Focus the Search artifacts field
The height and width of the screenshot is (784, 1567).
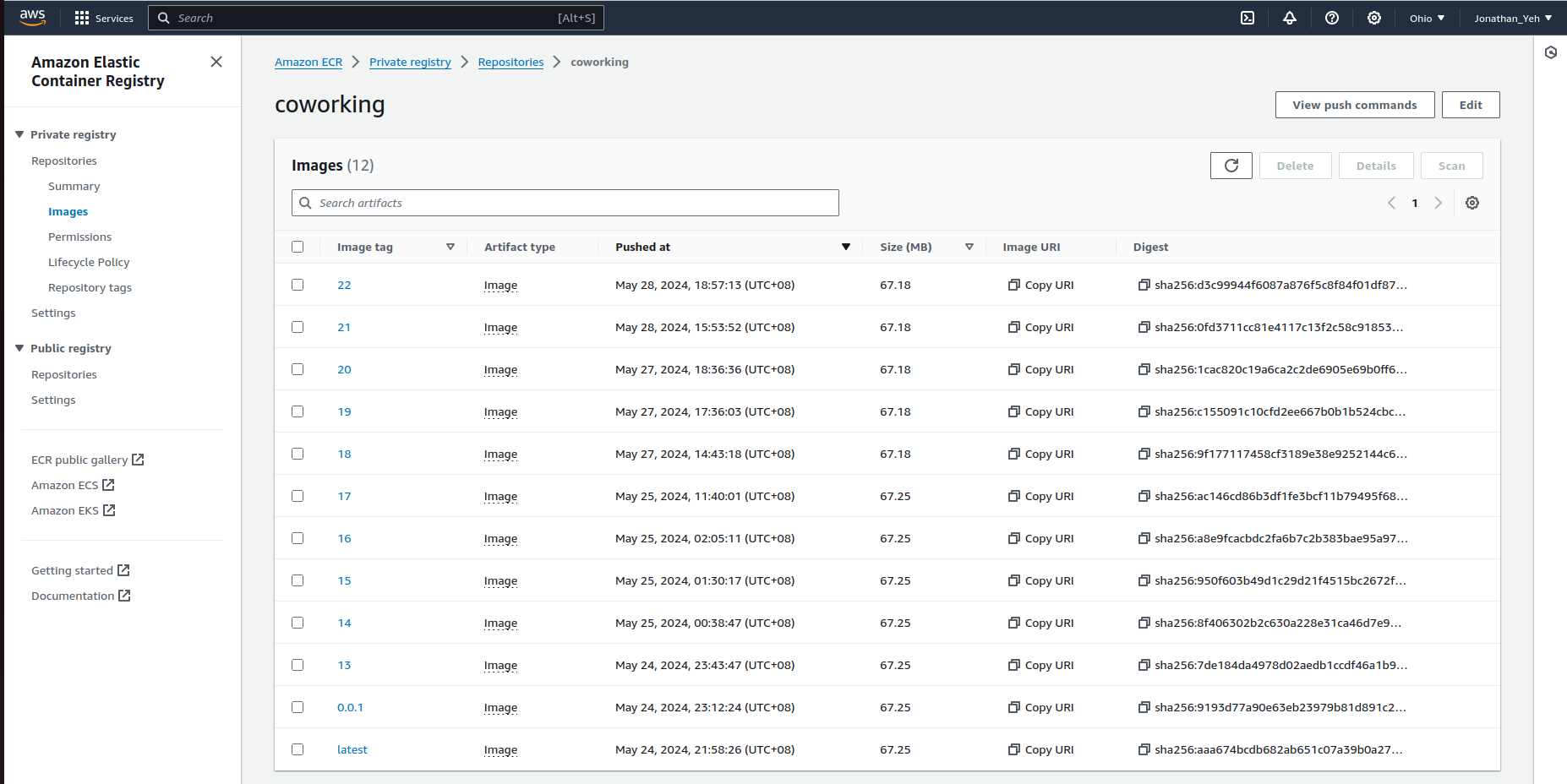(x=565, y=203)
